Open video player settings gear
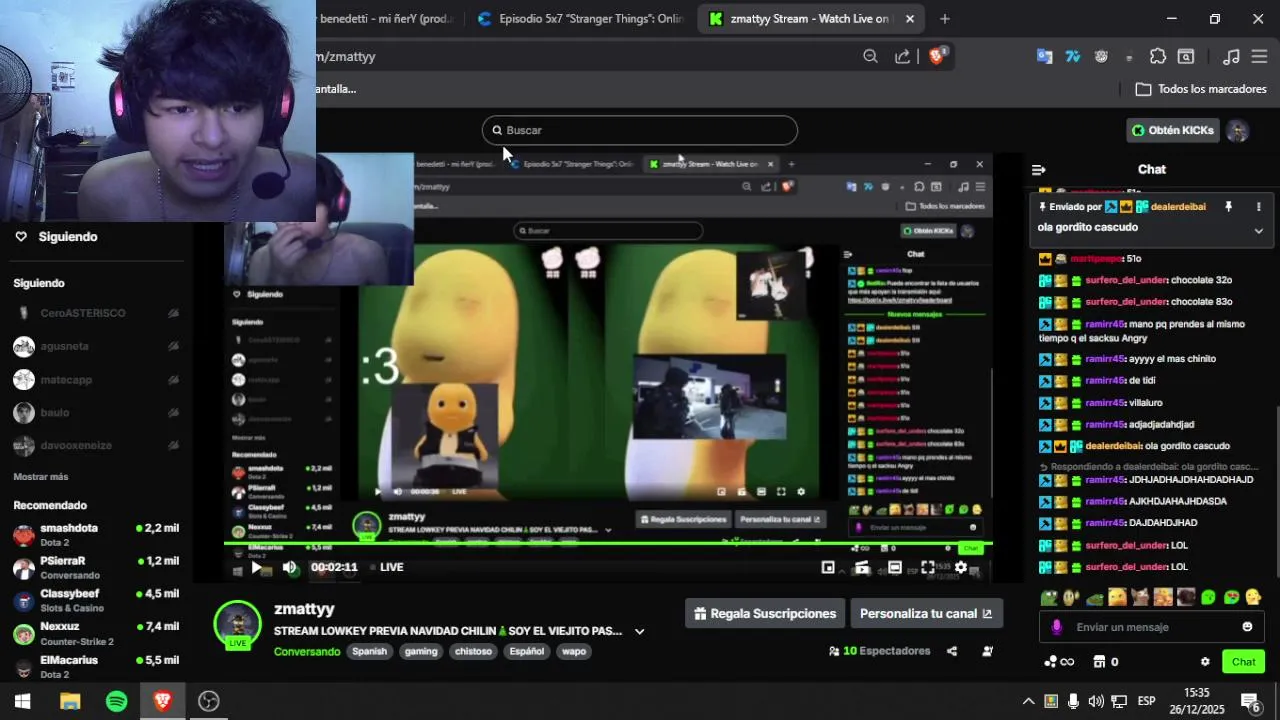This screenshot has height=720, width=1280. coord(961,567)
